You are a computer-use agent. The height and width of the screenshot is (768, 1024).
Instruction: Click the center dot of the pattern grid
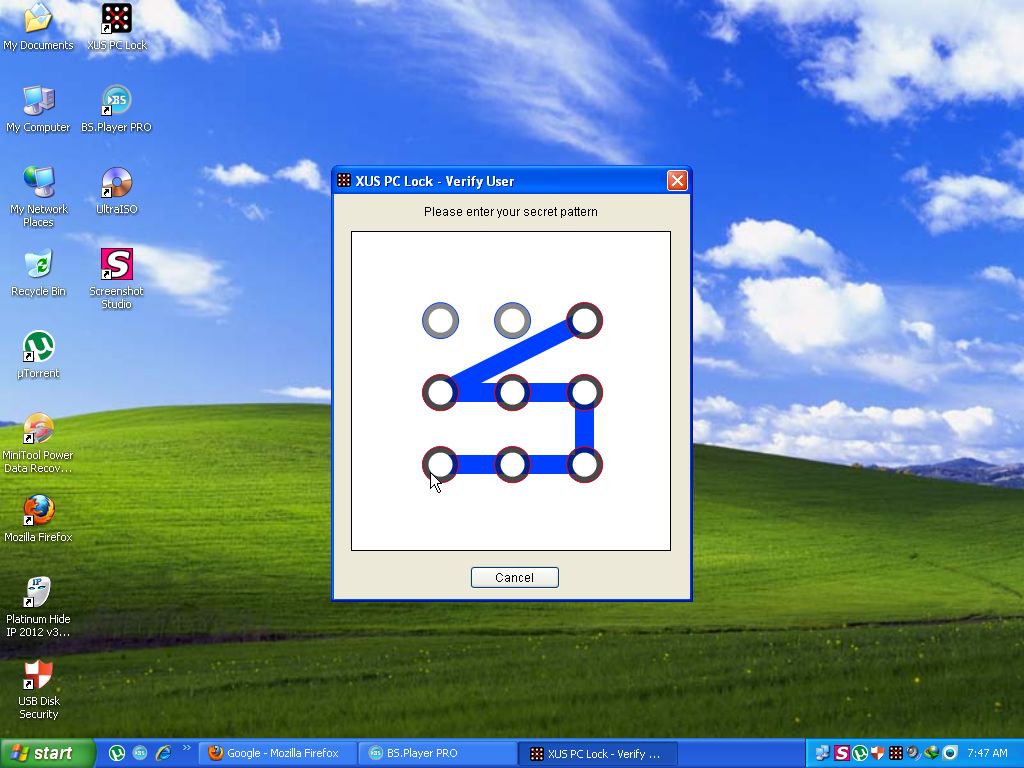pyautogui.click(x=512, y=392)
